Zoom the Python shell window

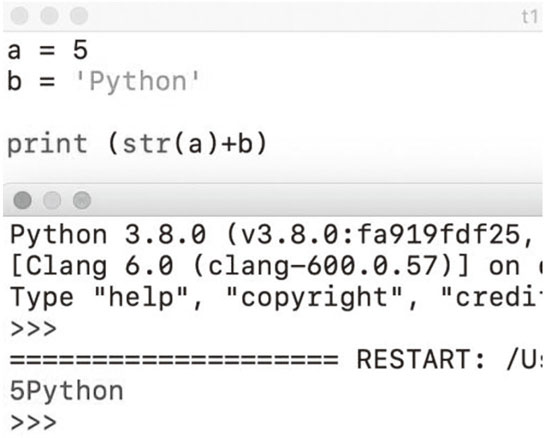point(82,200)
